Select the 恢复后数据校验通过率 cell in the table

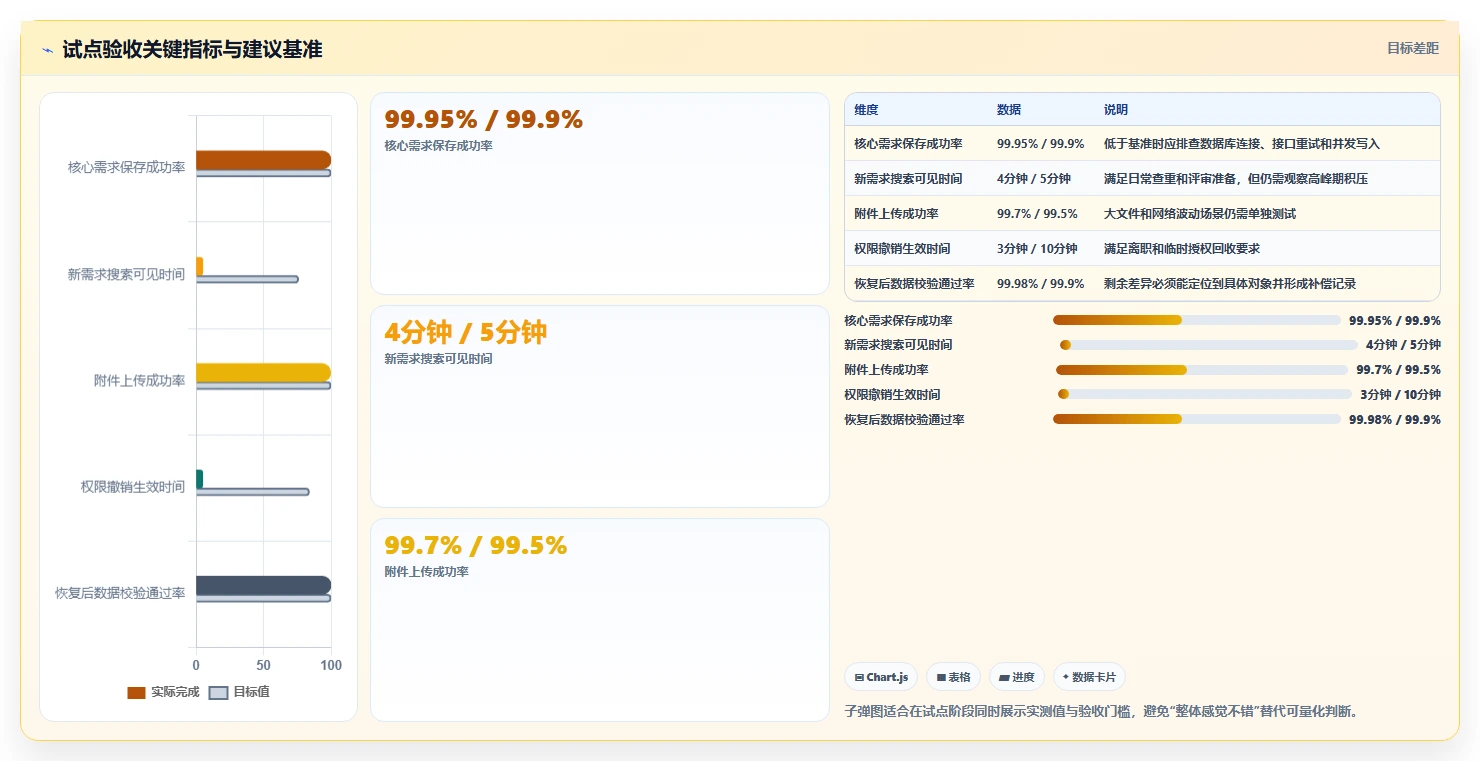click(914, 284)
